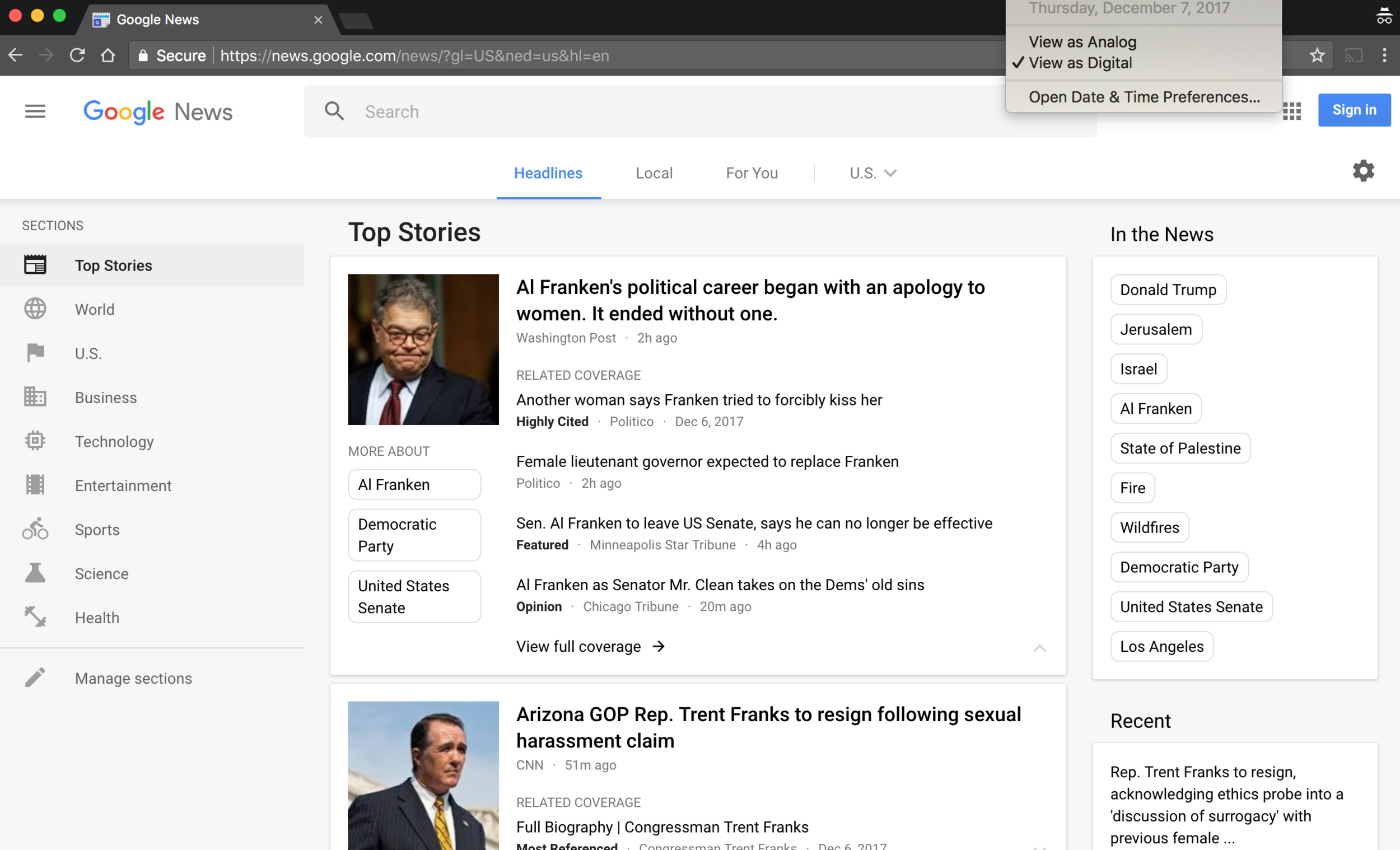Open the Trent Franks photo thumbnail
This screenshot has width=1400, height=850.
click(423, 776)
